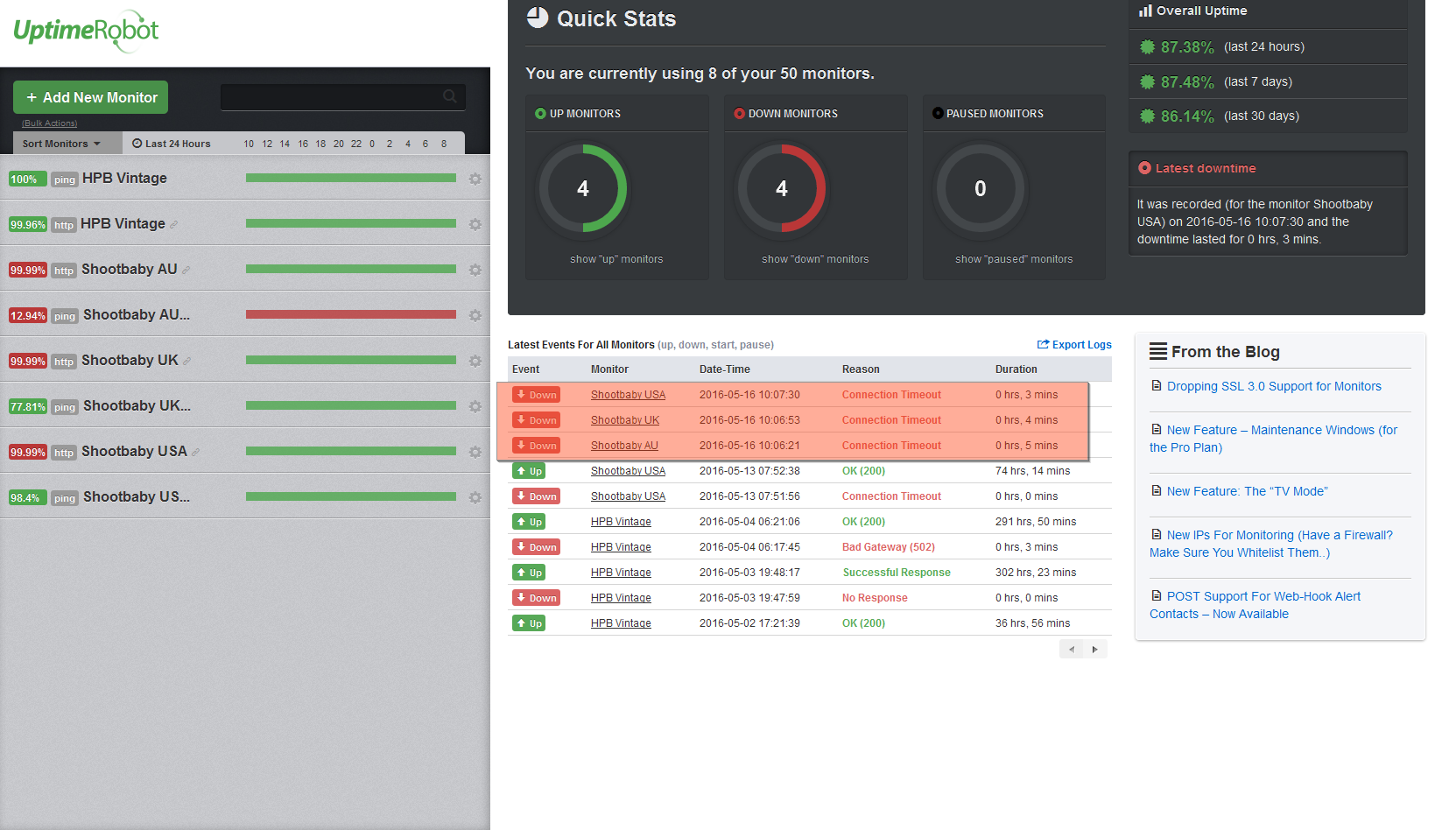Show "paused" monitors list
This screenshot has height=830, width=1456.
tap(1014, 259)
